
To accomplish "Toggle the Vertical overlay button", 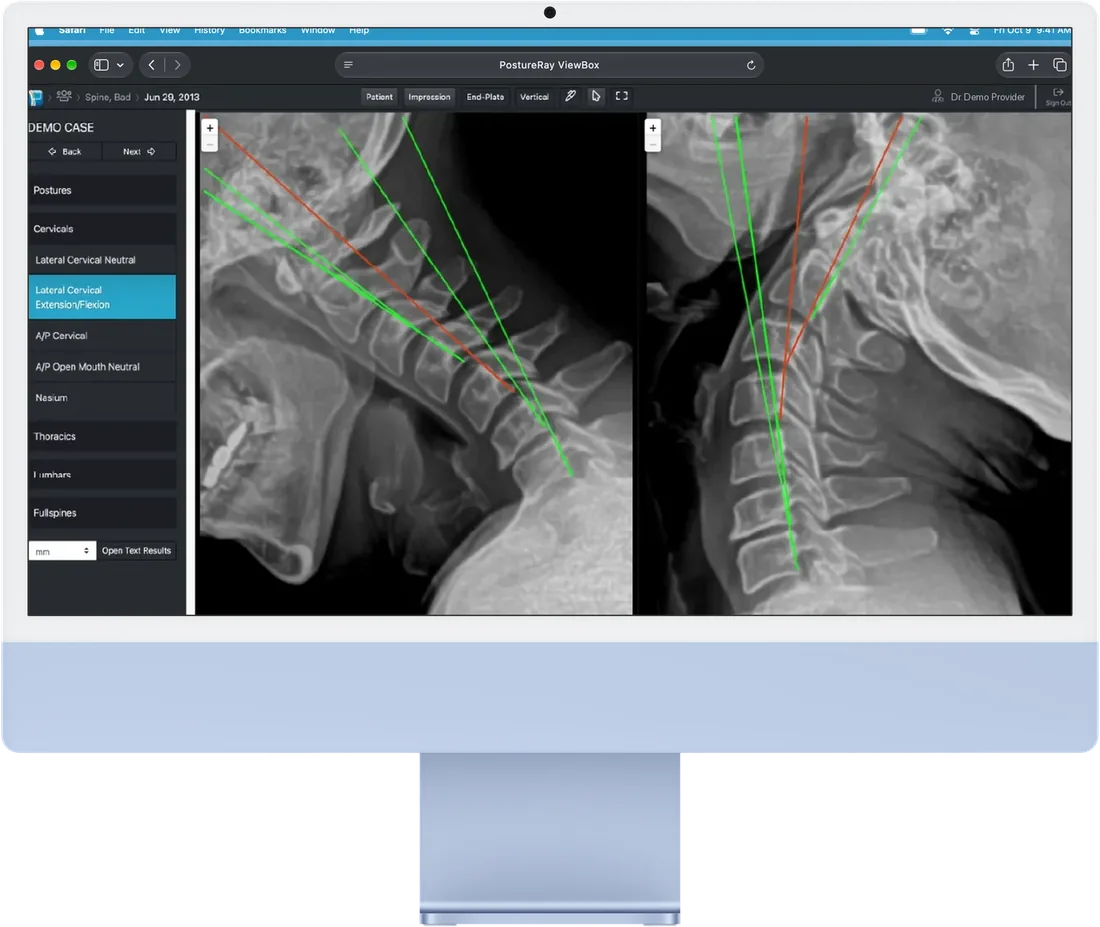I will [x=534, y=97].
